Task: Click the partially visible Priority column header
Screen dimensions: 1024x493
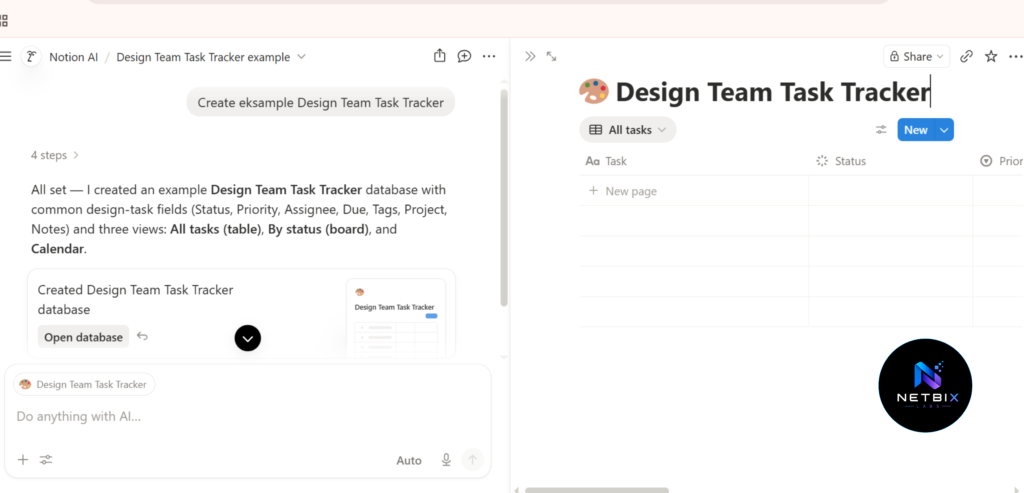Action: [1001, 161]
